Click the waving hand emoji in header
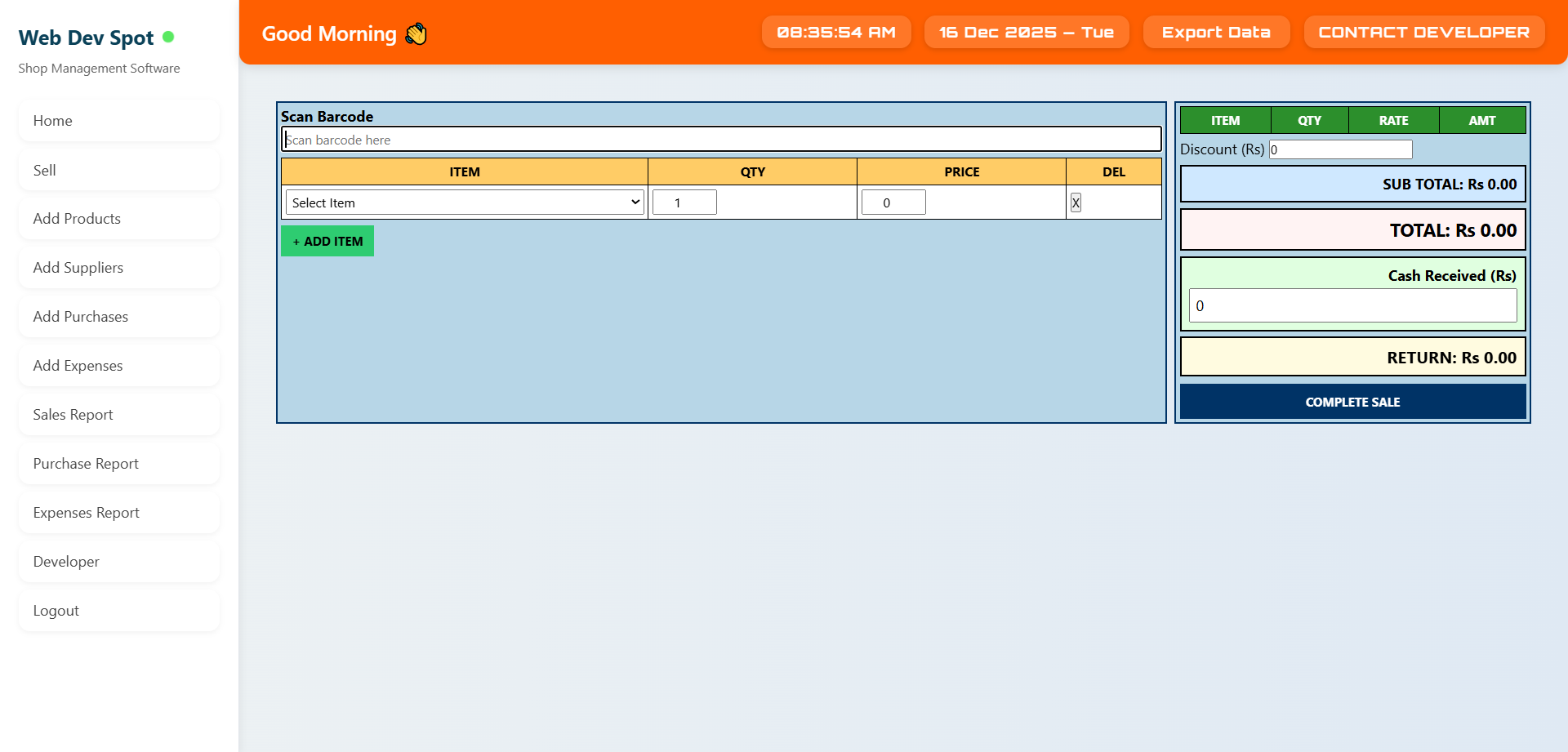This screenshot has height=752, width=1568. coord(416,34)
